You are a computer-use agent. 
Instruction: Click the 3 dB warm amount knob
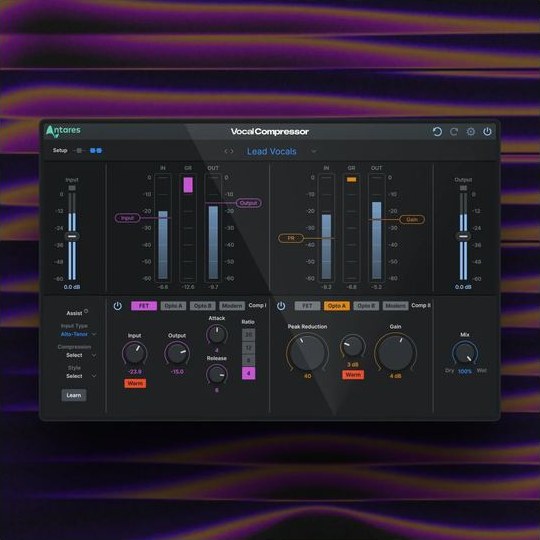click(x=353, y=346)
